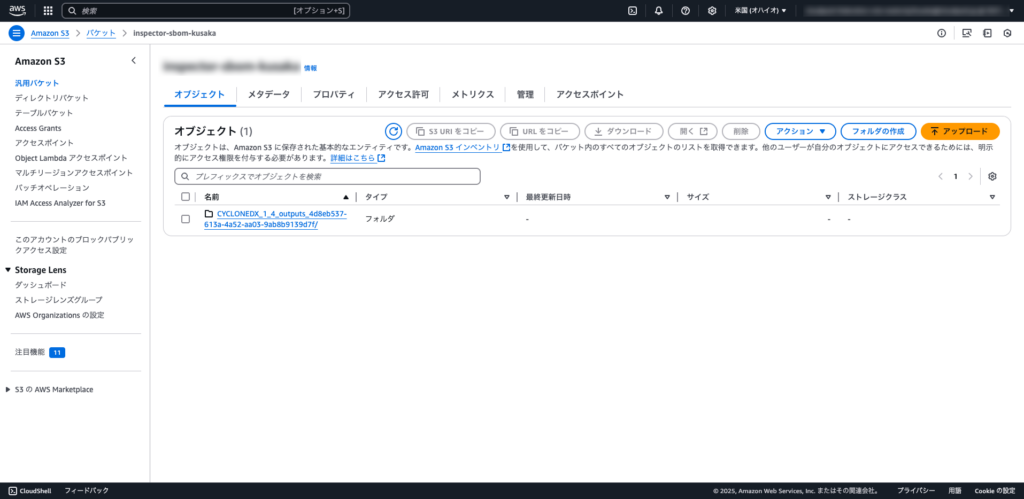Open 注目機能 with 11 badge

[x=40, y=352]
